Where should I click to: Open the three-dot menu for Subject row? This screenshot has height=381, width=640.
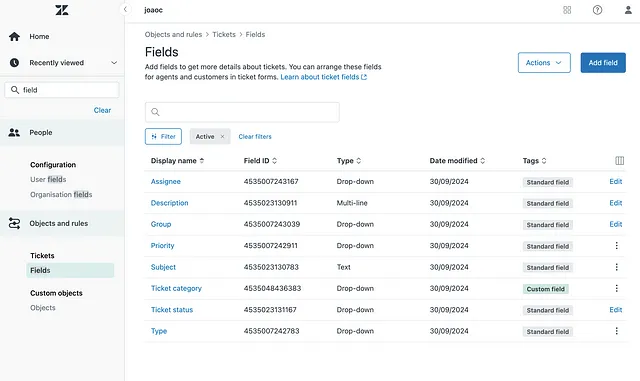tap(616, 267)
